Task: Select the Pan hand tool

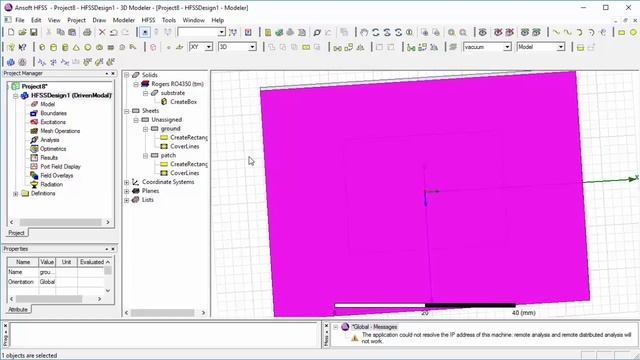Action: pyautogui.click(x=364, y=32)
